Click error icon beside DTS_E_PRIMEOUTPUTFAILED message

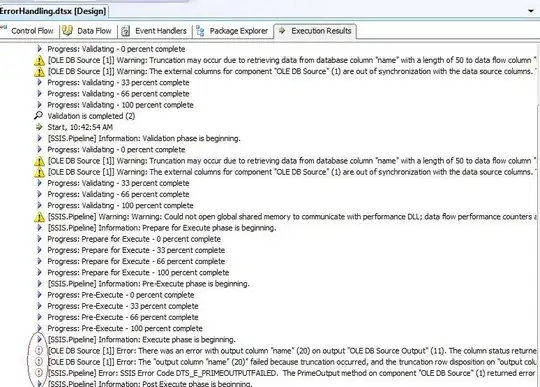click(39, 373)
